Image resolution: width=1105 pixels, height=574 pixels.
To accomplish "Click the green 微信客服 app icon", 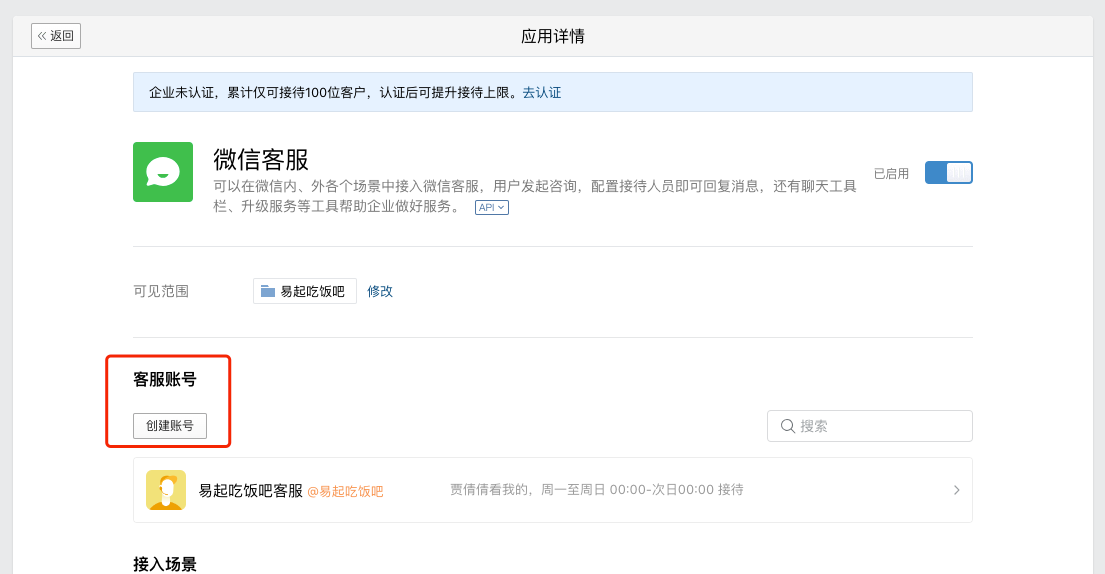I will click(x=163, y=172).
